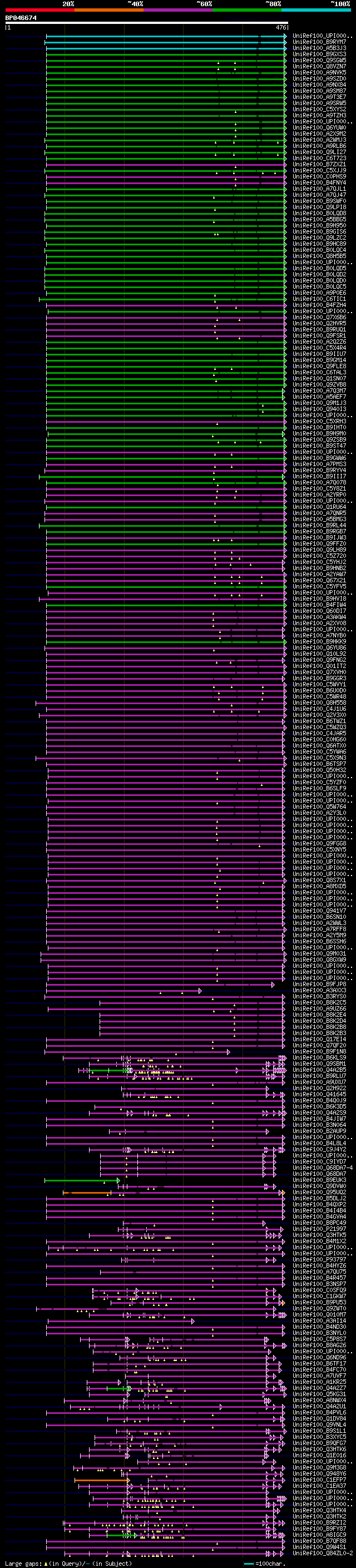Select hit label UniRef100_C1EFP7
The image size is (356, 1568).
pos(319,1480)
